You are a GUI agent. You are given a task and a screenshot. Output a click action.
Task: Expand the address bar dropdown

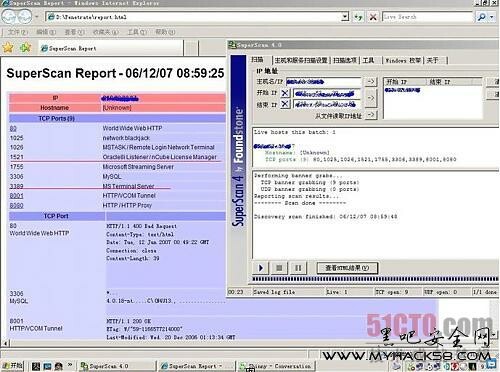tap(345, 17)
